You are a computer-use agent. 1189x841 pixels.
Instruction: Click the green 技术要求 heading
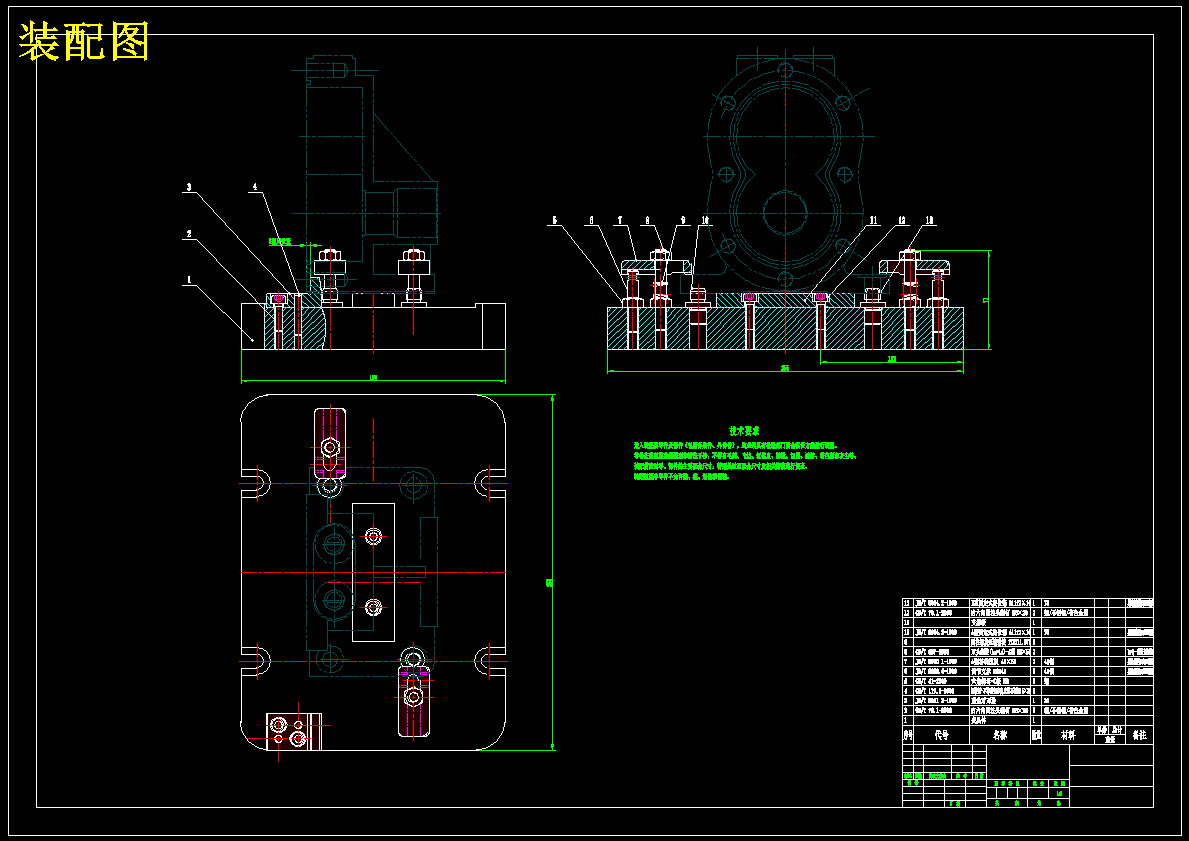pos(745,431)
